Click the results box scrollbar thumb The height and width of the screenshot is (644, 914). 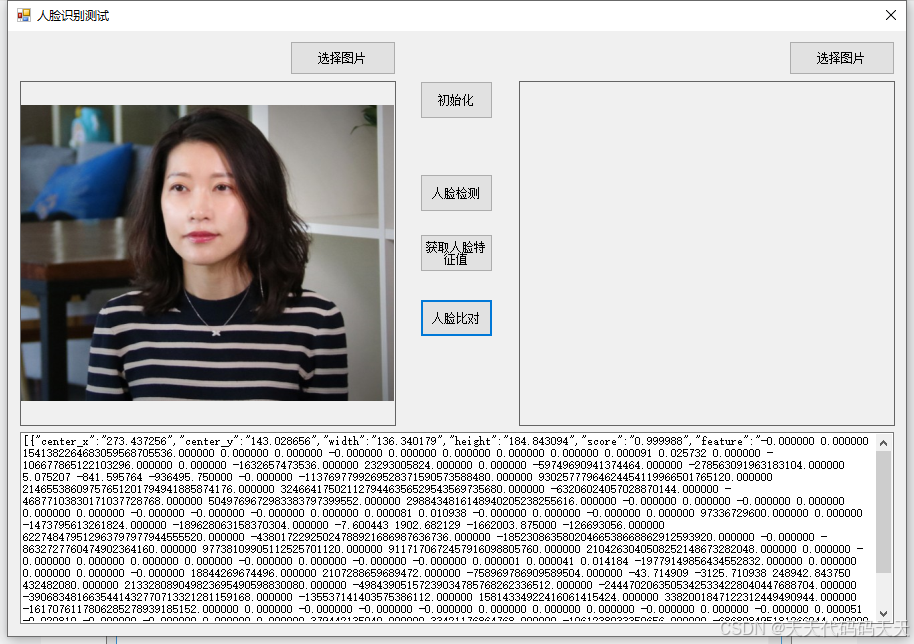(x=883, y=511)
